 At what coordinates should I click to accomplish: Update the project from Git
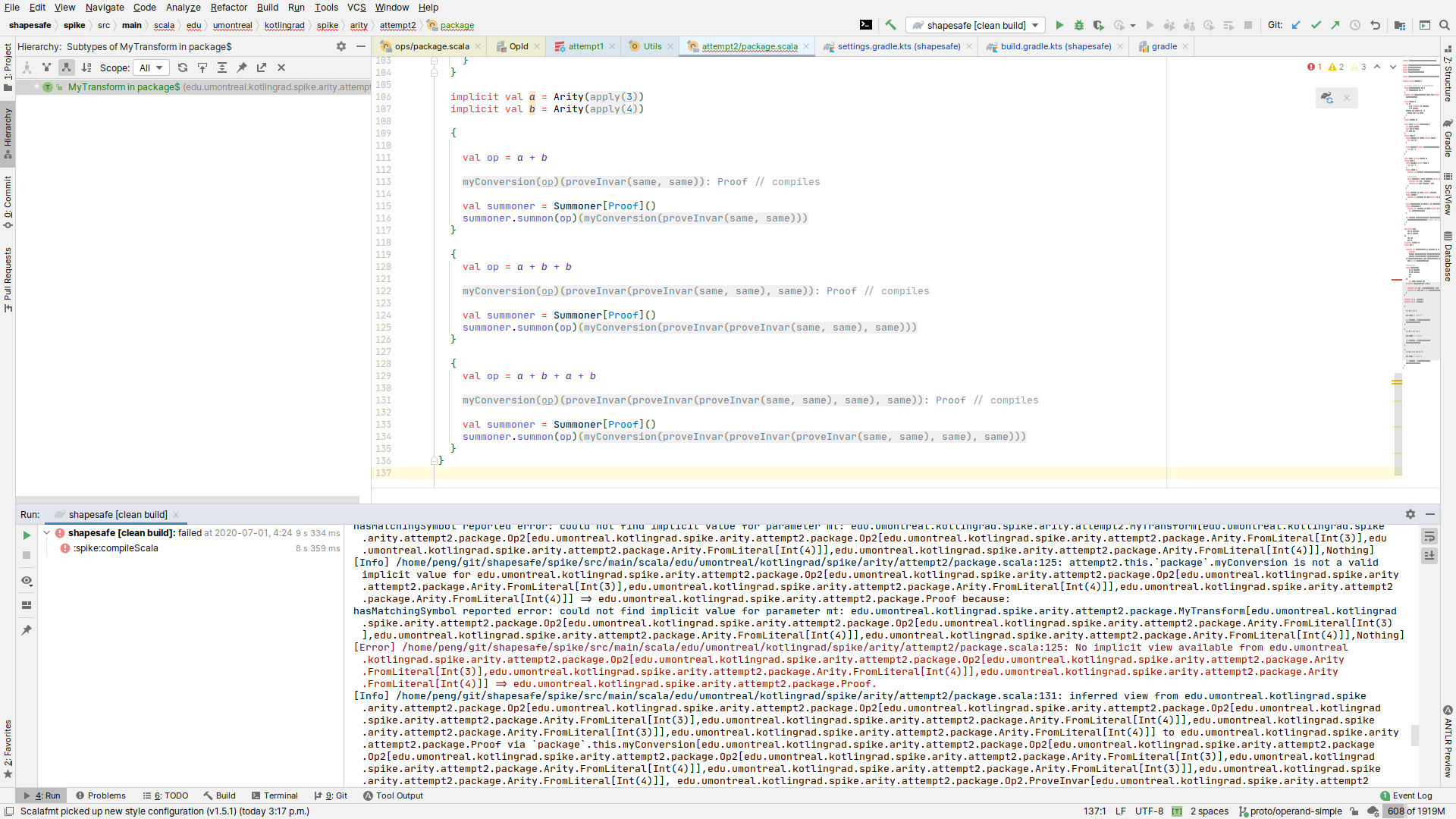pos(1295,25)
